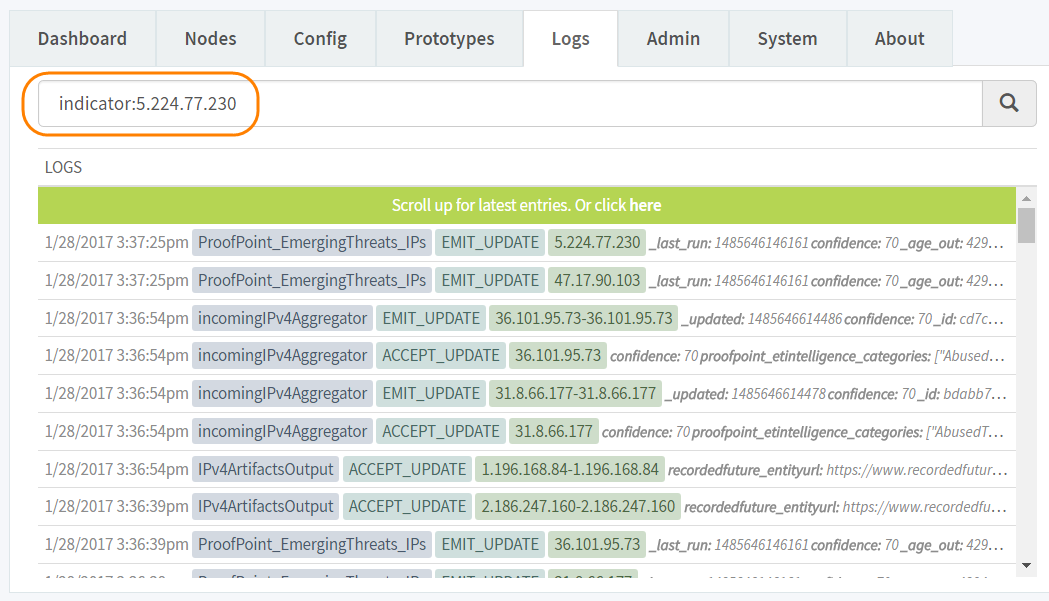Viewport: 1049px width, 601px height.
Task: Click the scrollbar up arrow in logs
Action: pyautogui.click(x=1026, y=196)
